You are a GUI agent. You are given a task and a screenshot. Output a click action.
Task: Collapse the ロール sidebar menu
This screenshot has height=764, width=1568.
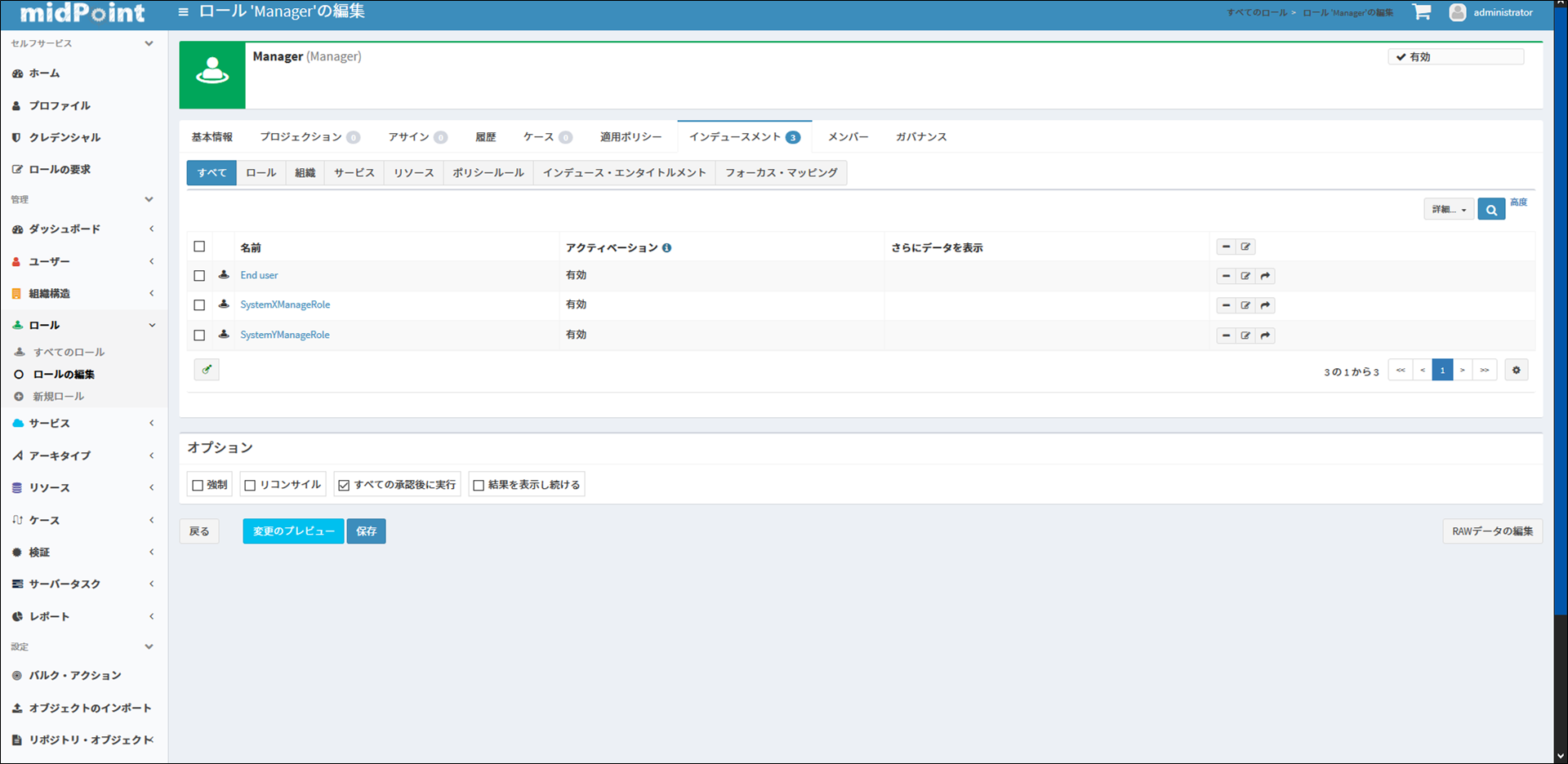coord(84,325)
